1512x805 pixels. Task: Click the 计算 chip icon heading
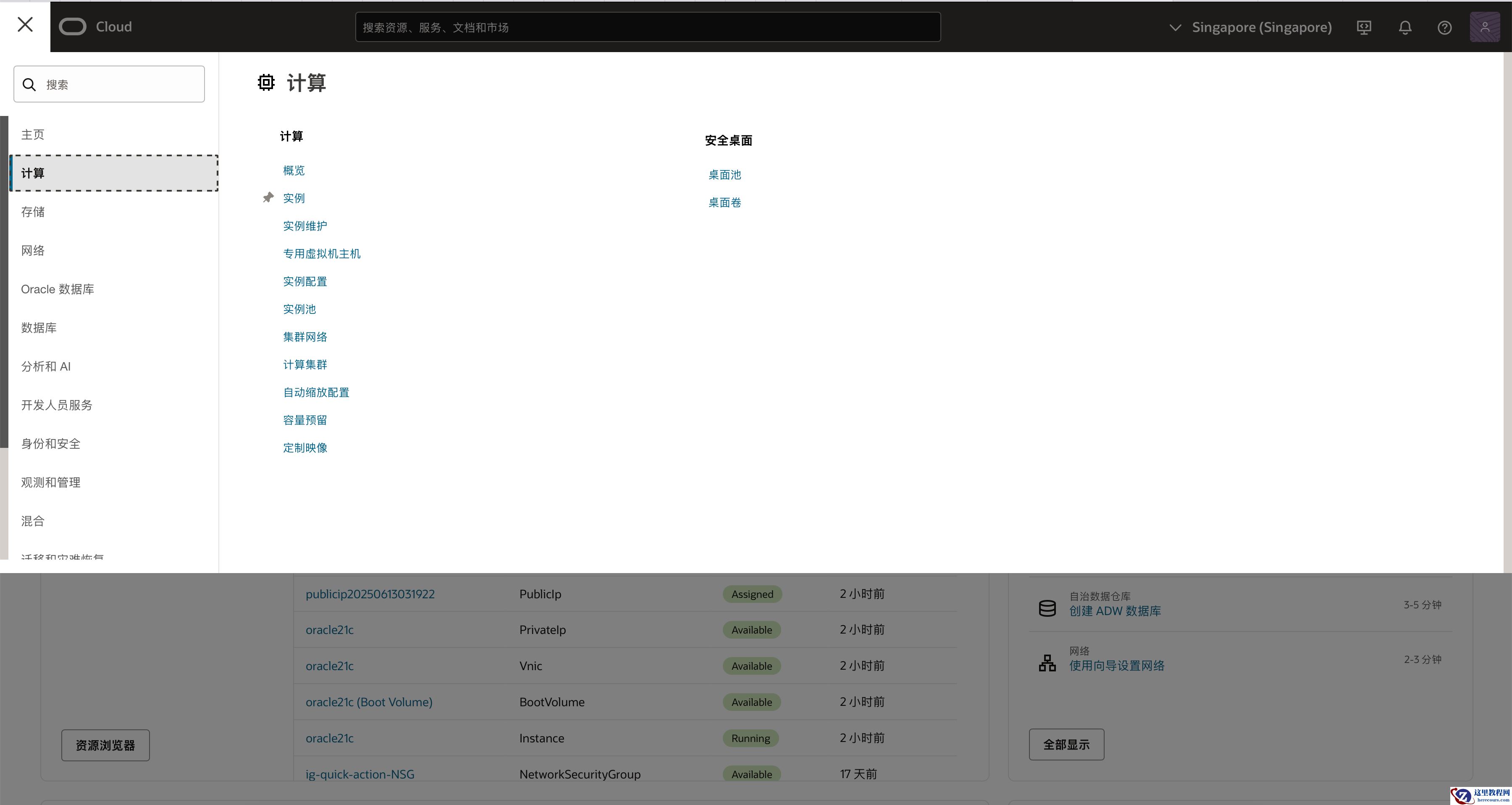[x=266, y=83]
